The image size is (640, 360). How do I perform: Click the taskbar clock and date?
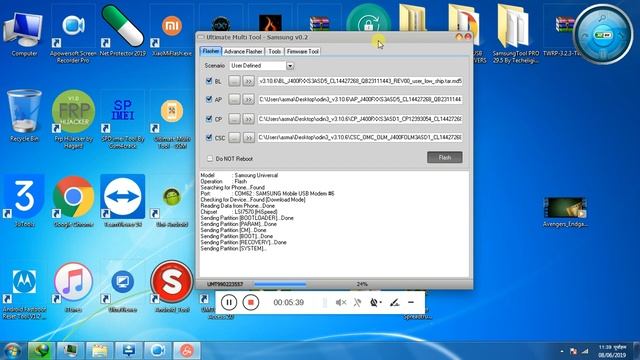pos(612,351)
